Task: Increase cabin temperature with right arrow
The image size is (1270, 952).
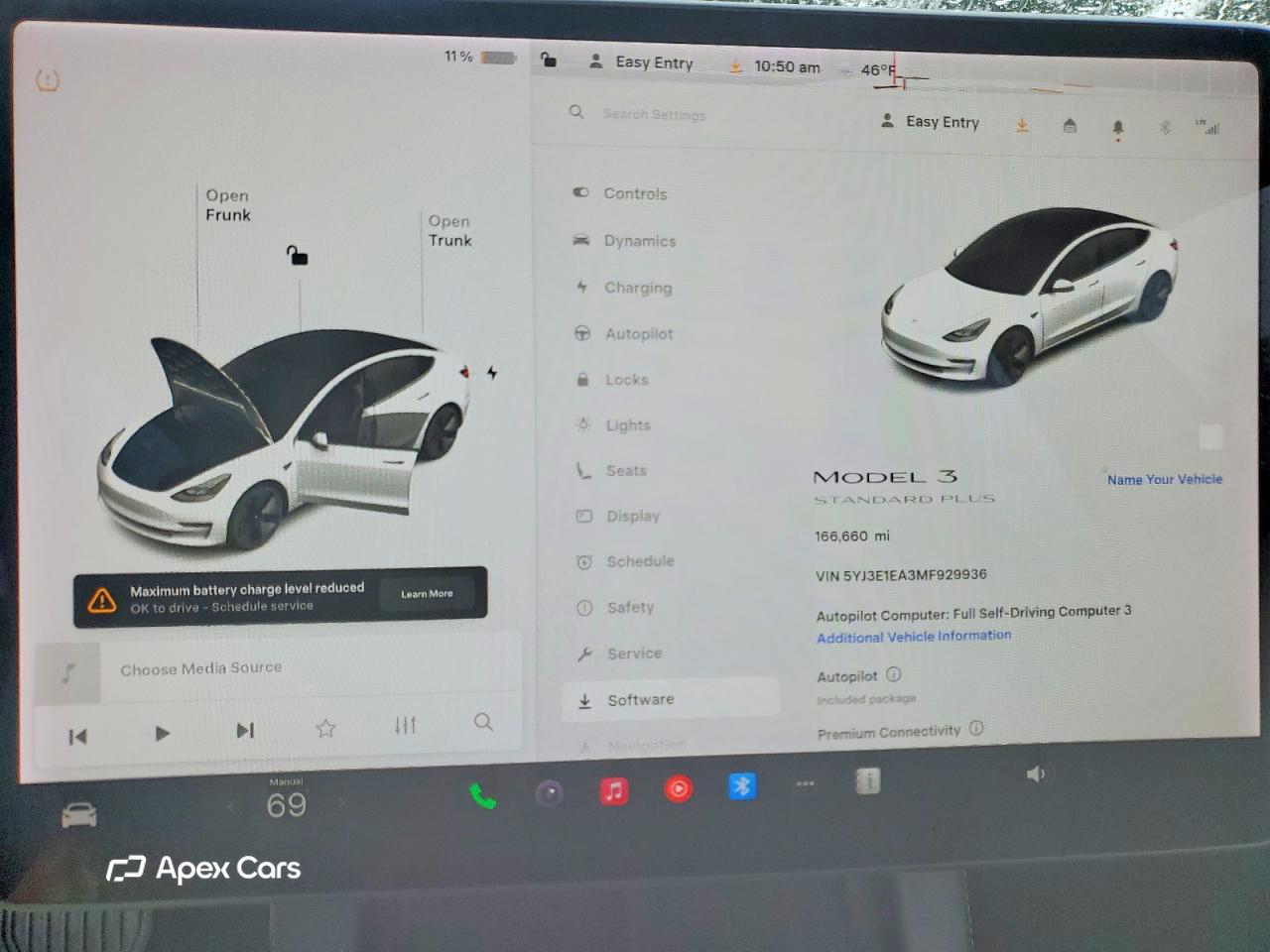Action: [x=342, y=802]
